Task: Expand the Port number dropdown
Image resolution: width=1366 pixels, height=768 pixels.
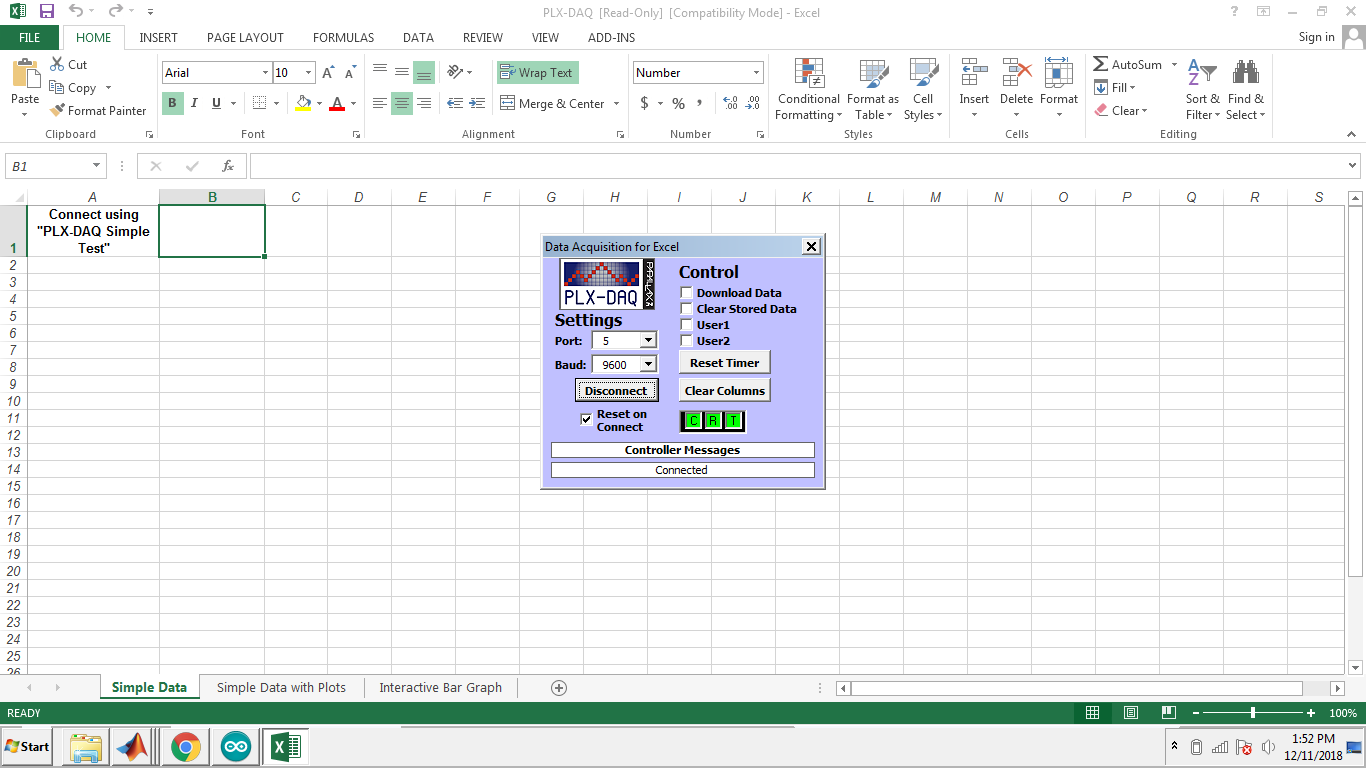Action: point(648,341)
